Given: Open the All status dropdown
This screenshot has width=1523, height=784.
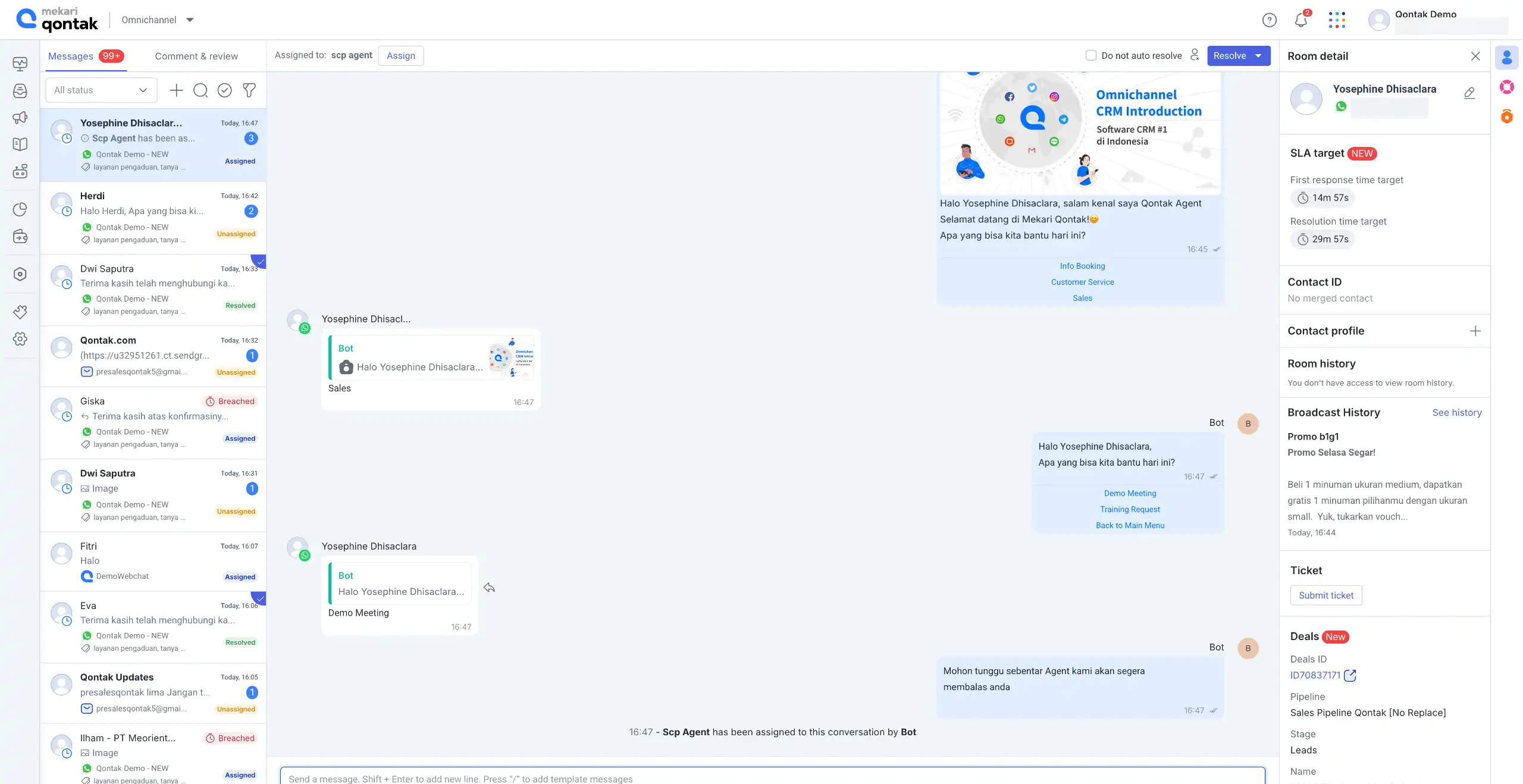Looking at the screenshot, I should pyautogui.click(x=101, y=90).
